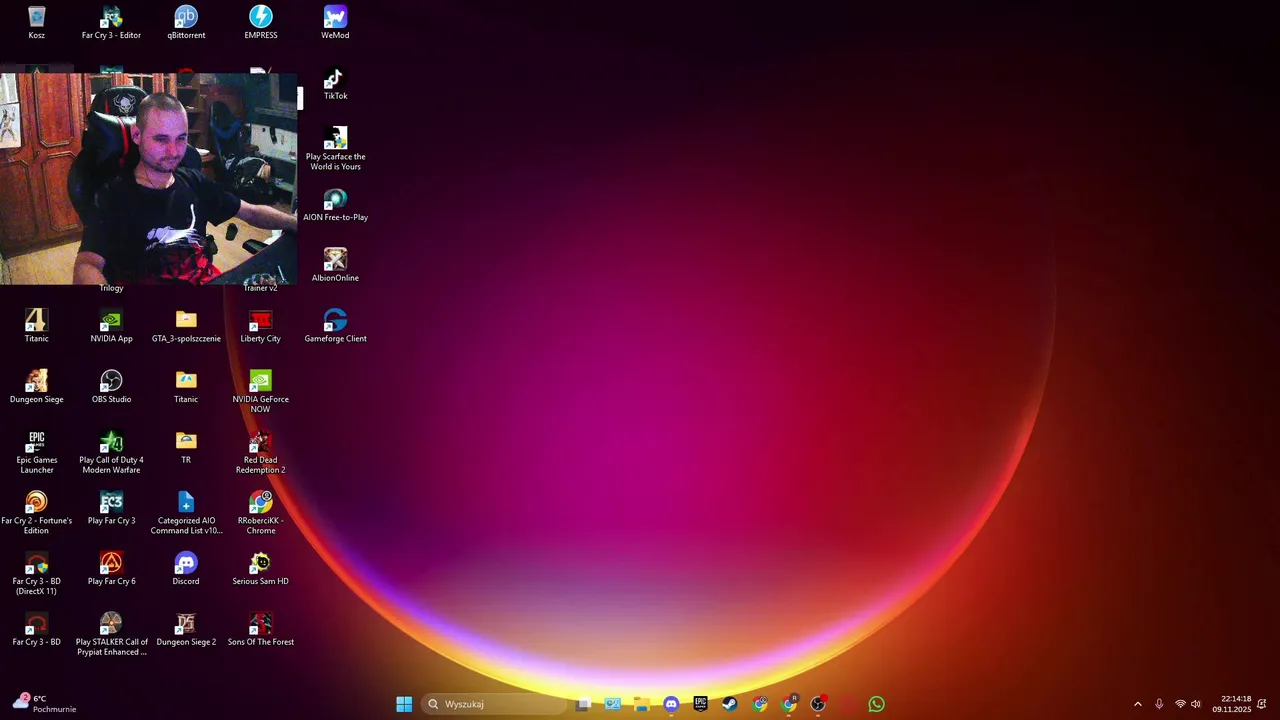Open the Titanic folder icon

186,387
